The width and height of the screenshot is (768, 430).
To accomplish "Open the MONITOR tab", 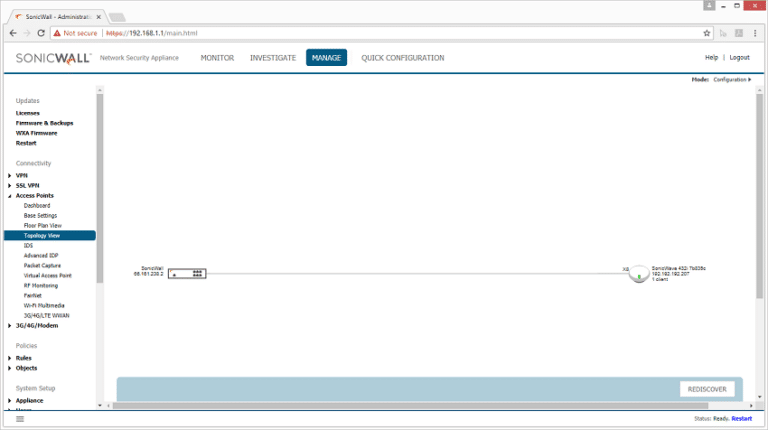I will pyautogui.click(x=217, y=58).
